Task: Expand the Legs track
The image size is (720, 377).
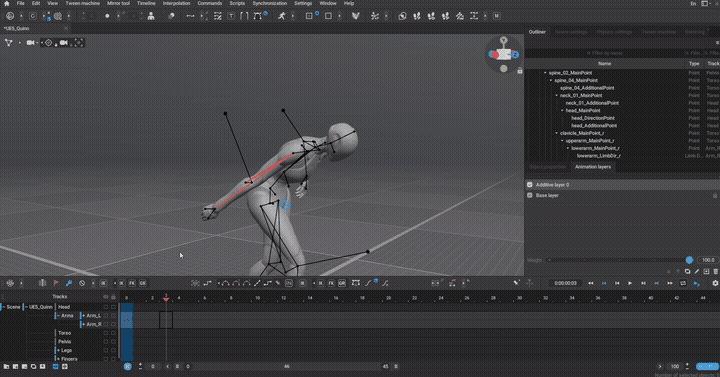Action: point(59,350)
